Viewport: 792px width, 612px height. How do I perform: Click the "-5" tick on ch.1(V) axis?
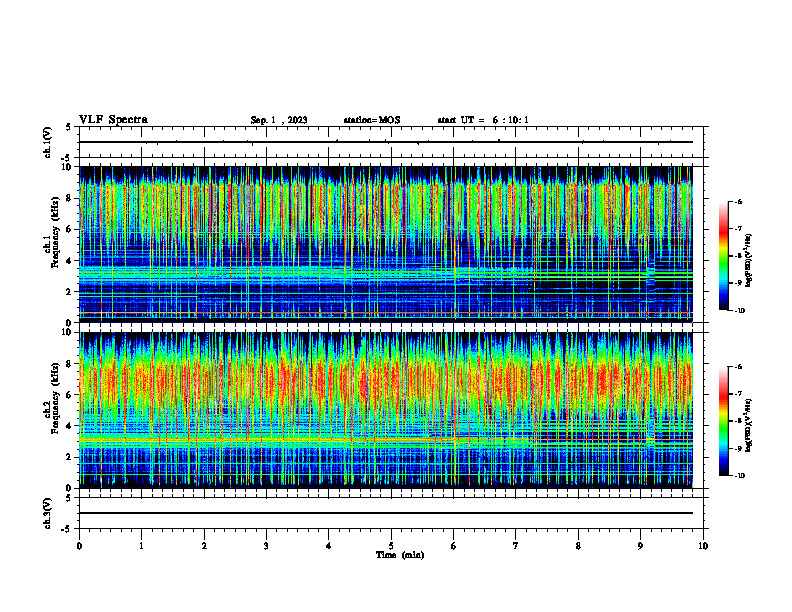click(67, 158)
